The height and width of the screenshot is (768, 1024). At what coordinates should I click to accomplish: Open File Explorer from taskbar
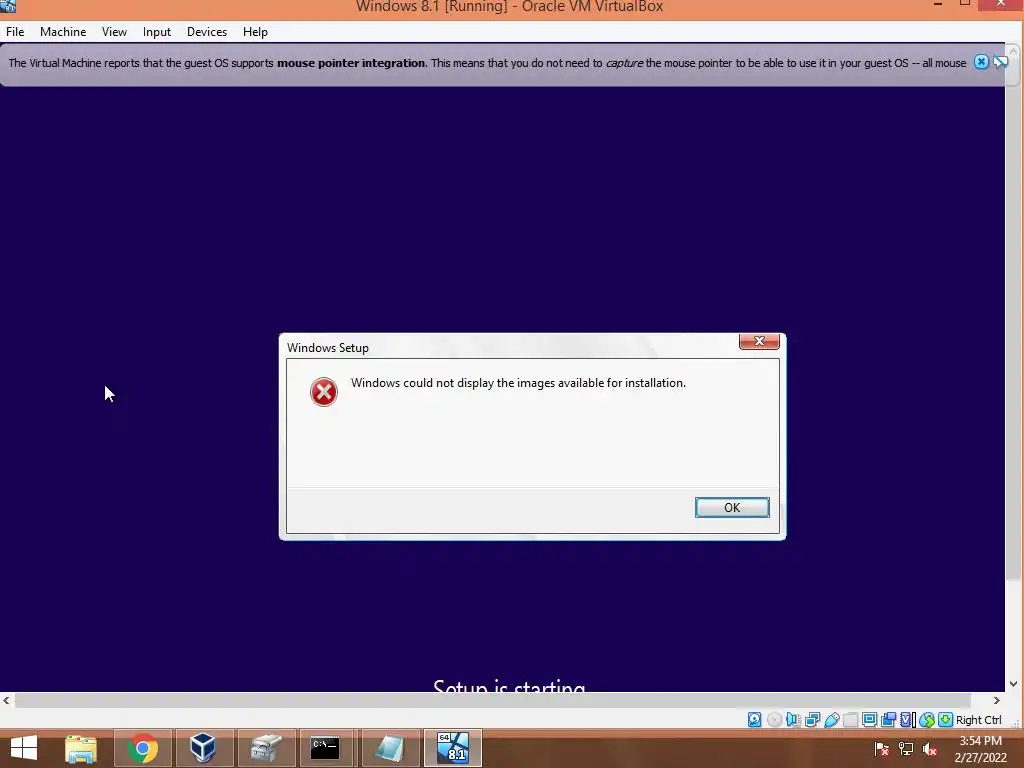point(81,748)
